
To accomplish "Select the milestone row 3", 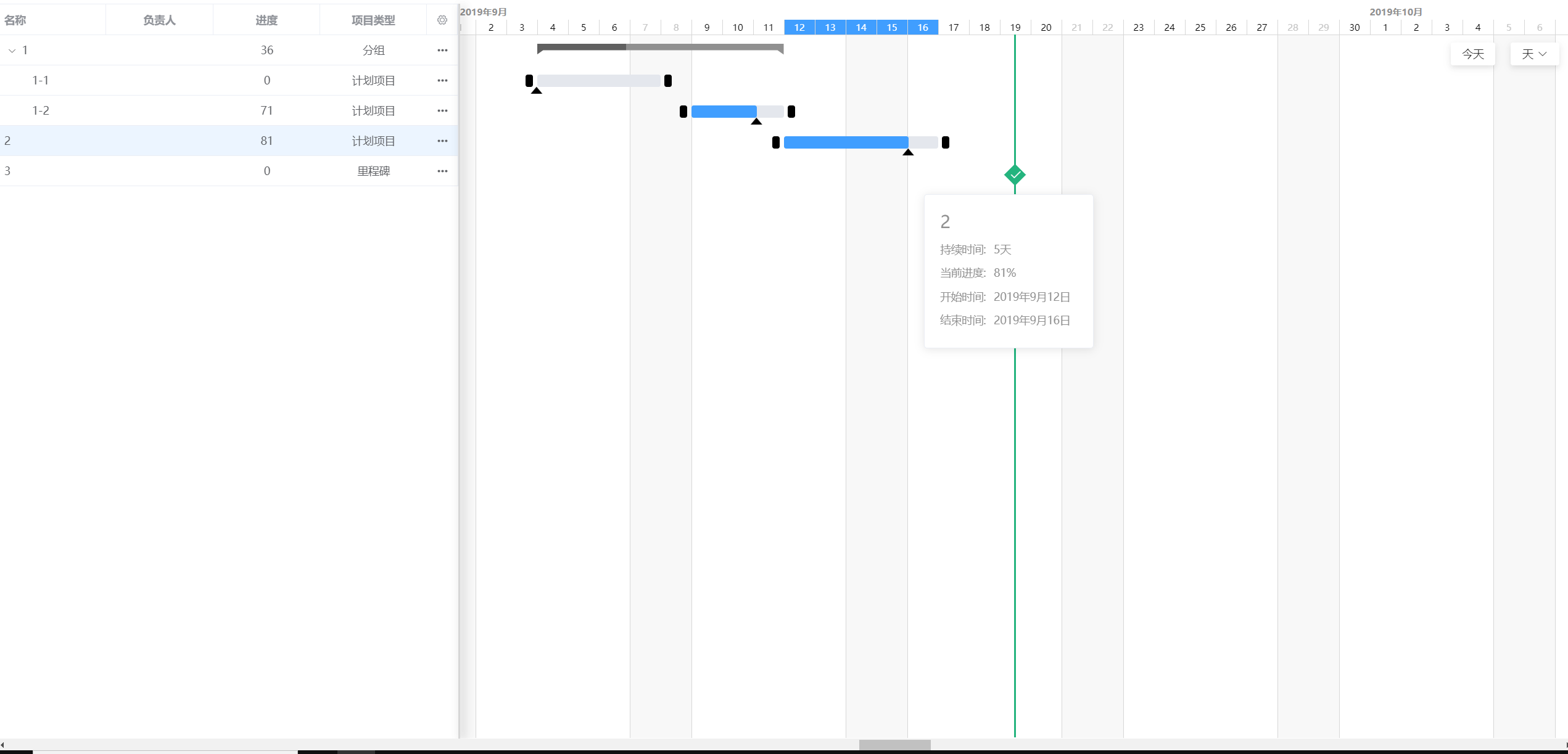I will pyautogui.click(x=7, y=171).
